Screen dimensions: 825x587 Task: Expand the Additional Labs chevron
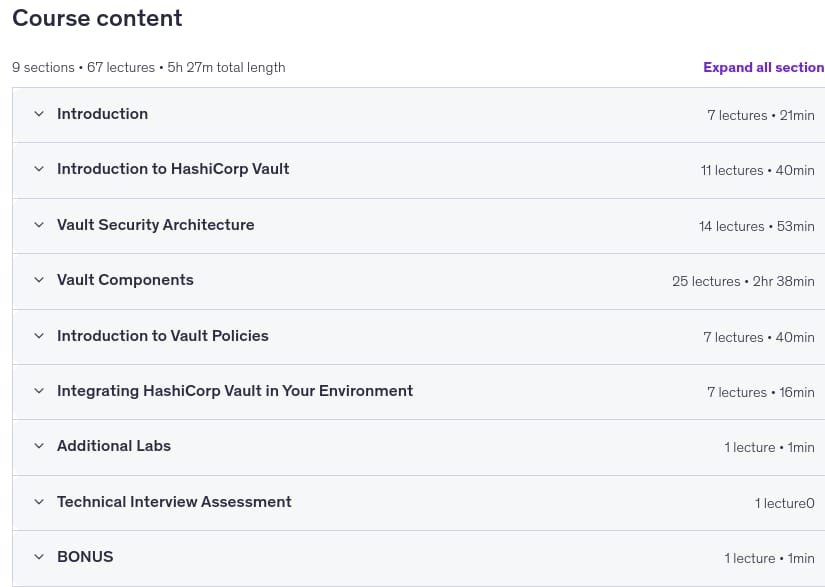tap(39, 446)
